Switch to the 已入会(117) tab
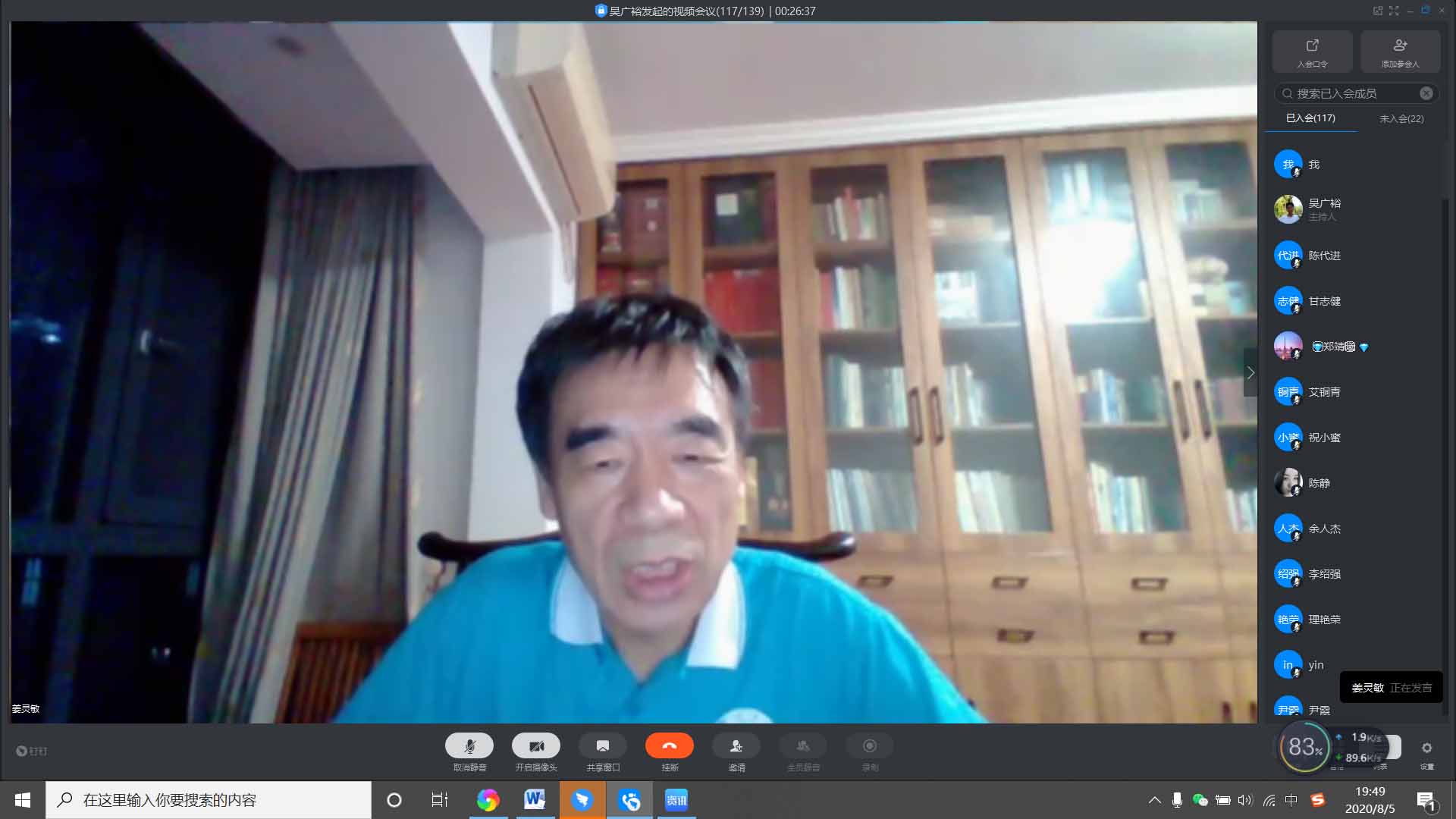 (x=1310, y=118)
